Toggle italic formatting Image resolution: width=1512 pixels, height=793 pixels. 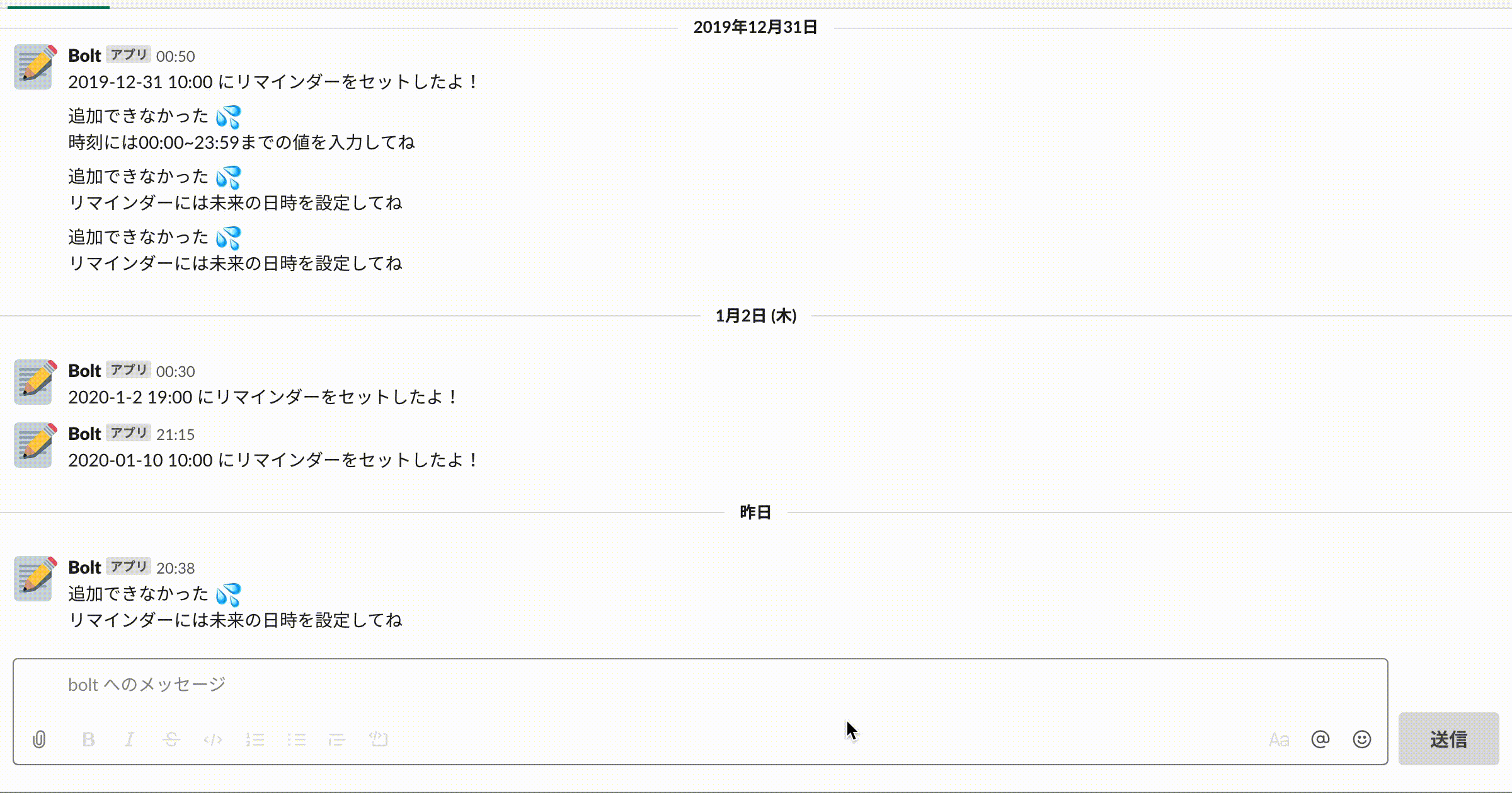(x=129, y=739)
